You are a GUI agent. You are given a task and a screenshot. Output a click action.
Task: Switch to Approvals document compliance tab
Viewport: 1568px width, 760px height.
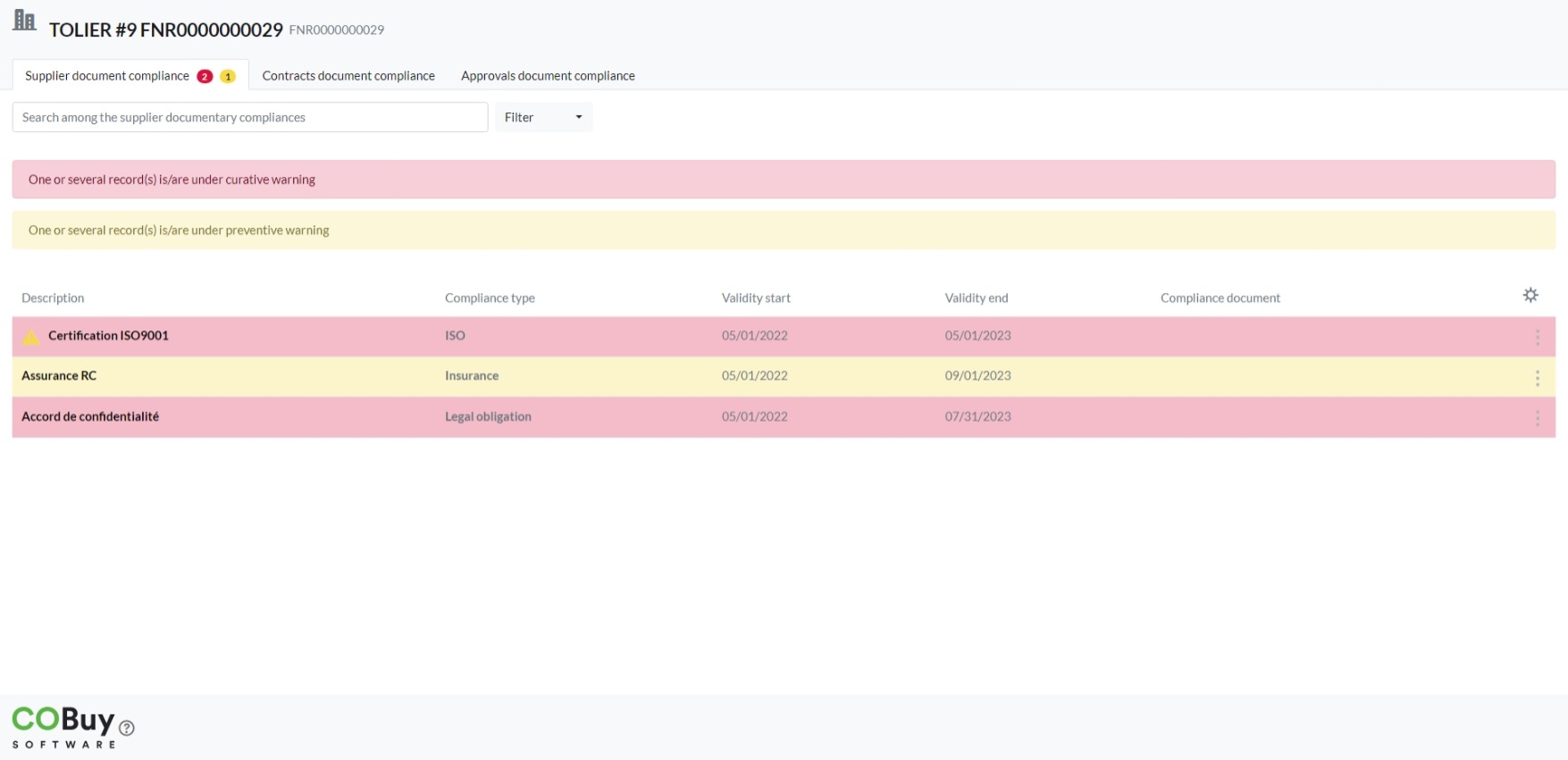pos(548,76)
